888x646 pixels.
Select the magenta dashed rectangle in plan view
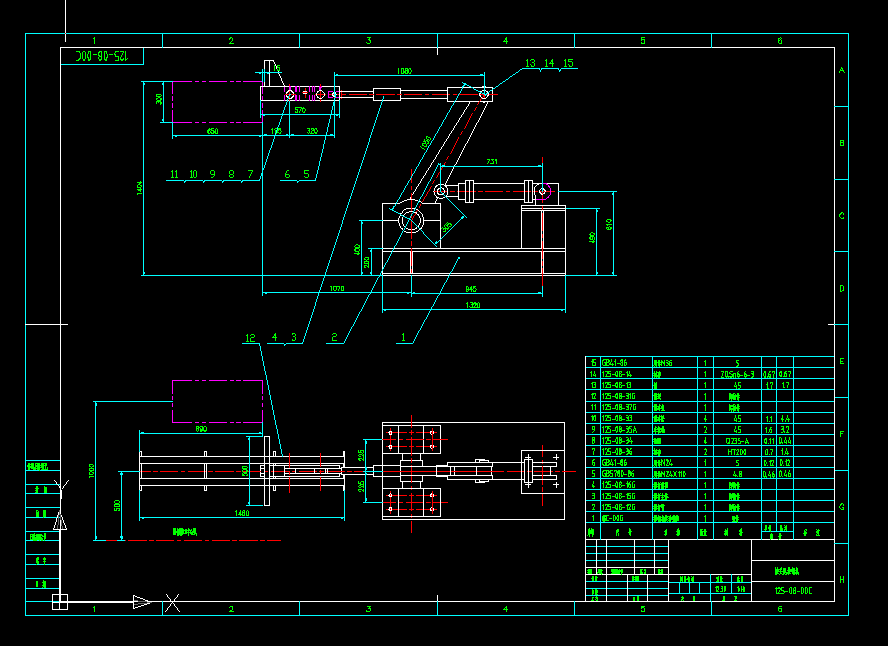point(217,401)
